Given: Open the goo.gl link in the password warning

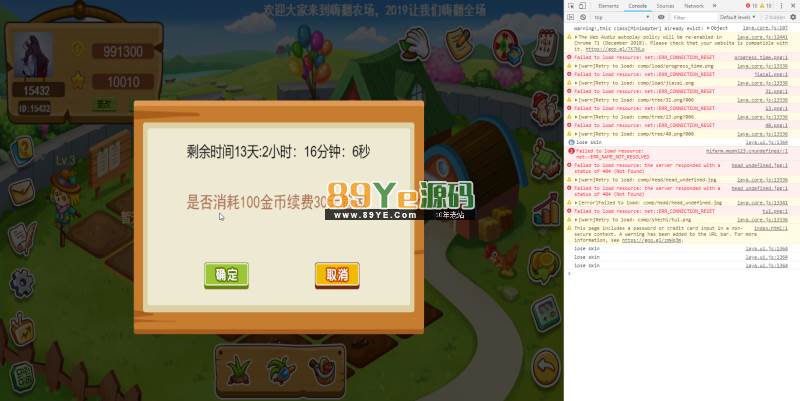Looking at the screenshot, I should click(x=652, y=240).
